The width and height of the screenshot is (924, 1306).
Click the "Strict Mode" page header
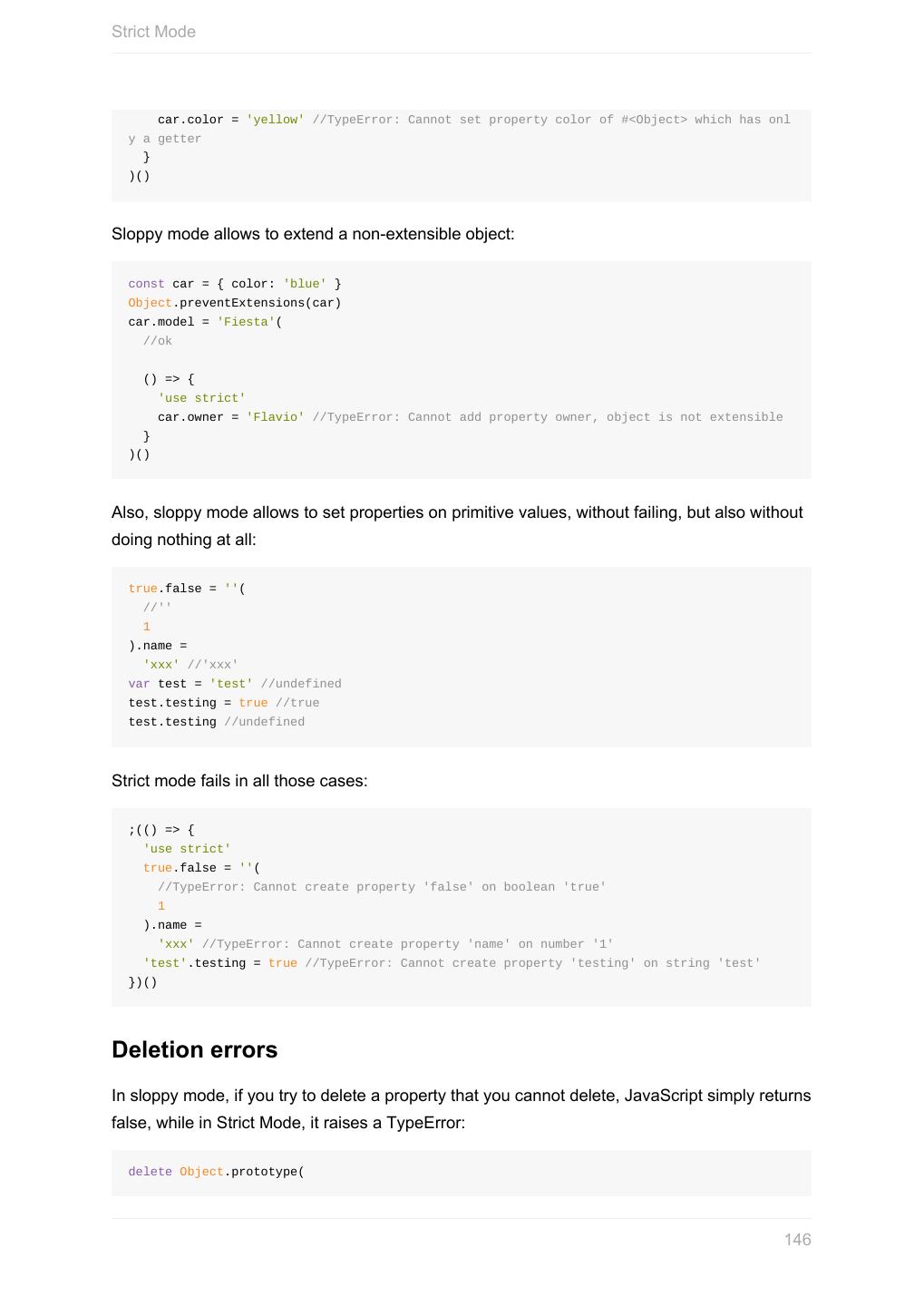[x=153, y=32]
